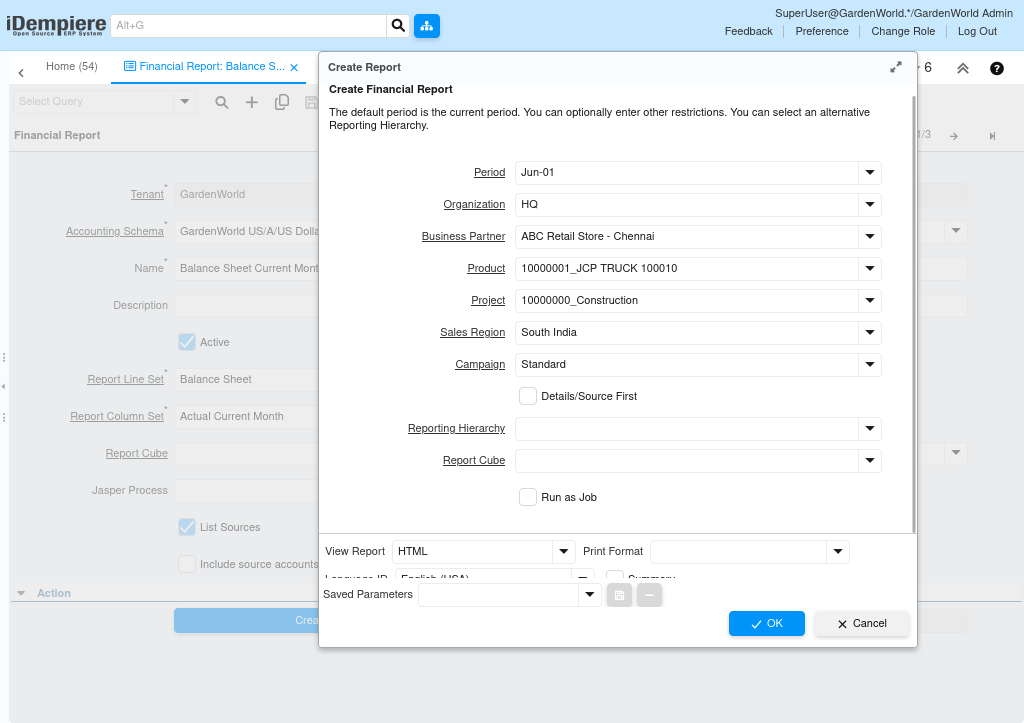The width and height of the screenshot is (1024, 723).
Task: Click the Cancel button
Action: (x=862, y=624)
